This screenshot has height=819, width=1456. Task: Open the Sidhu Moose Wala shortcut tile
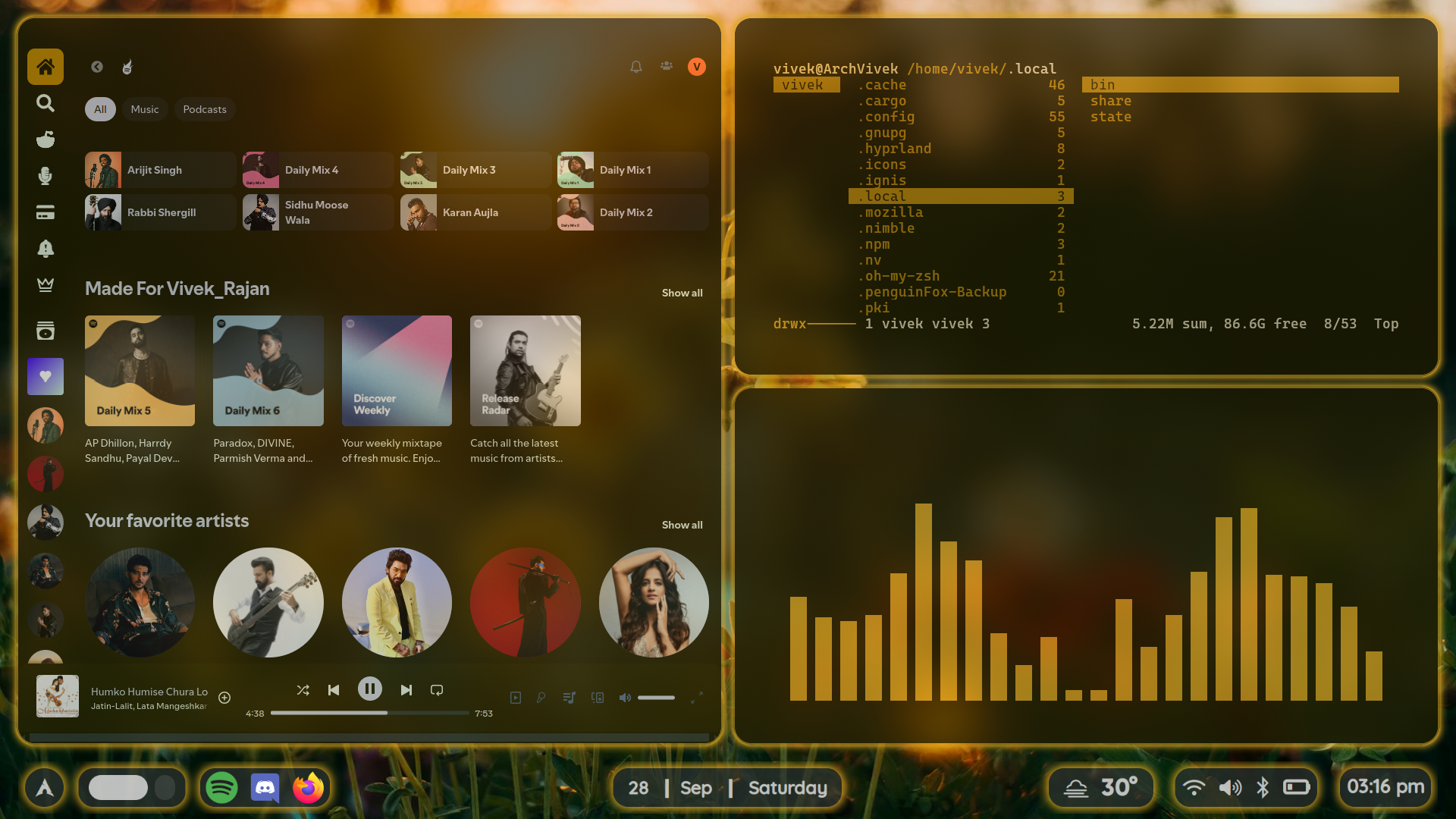coord(318,212)
